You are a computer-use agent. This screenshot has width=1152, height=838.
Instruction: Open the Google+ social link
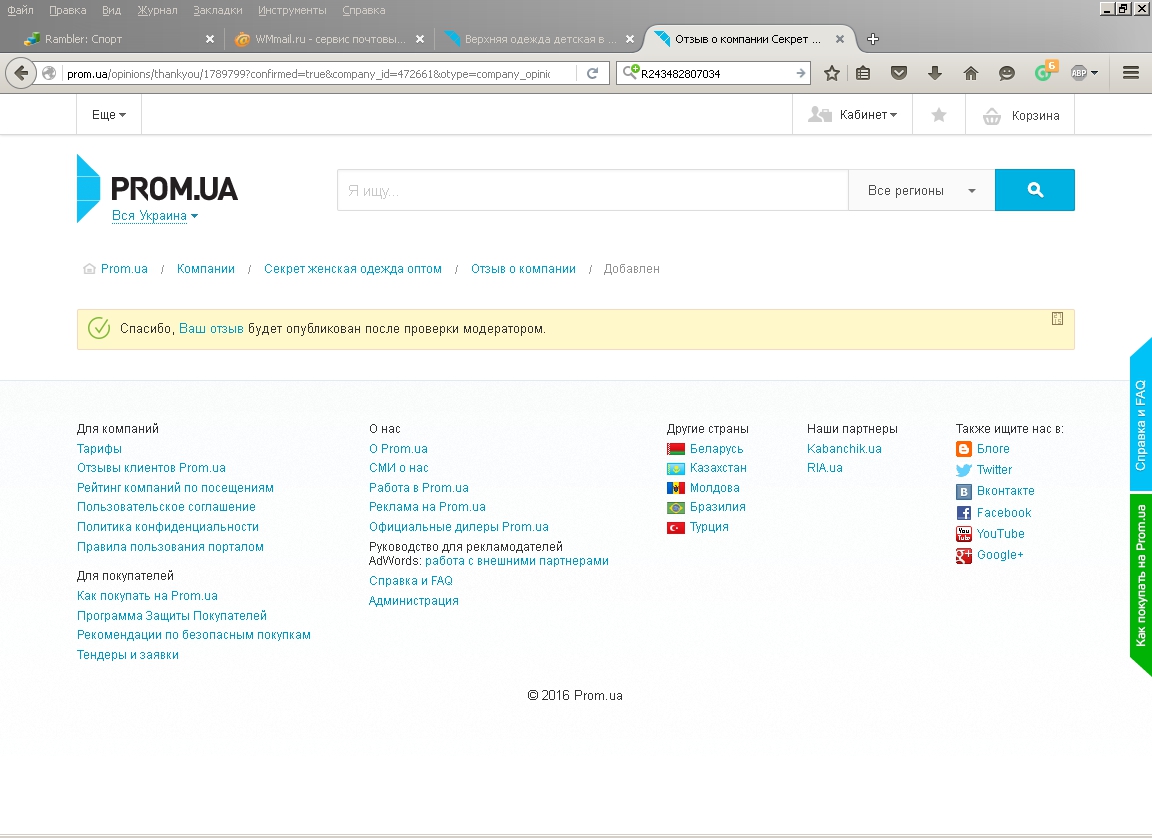click(999, 555)
